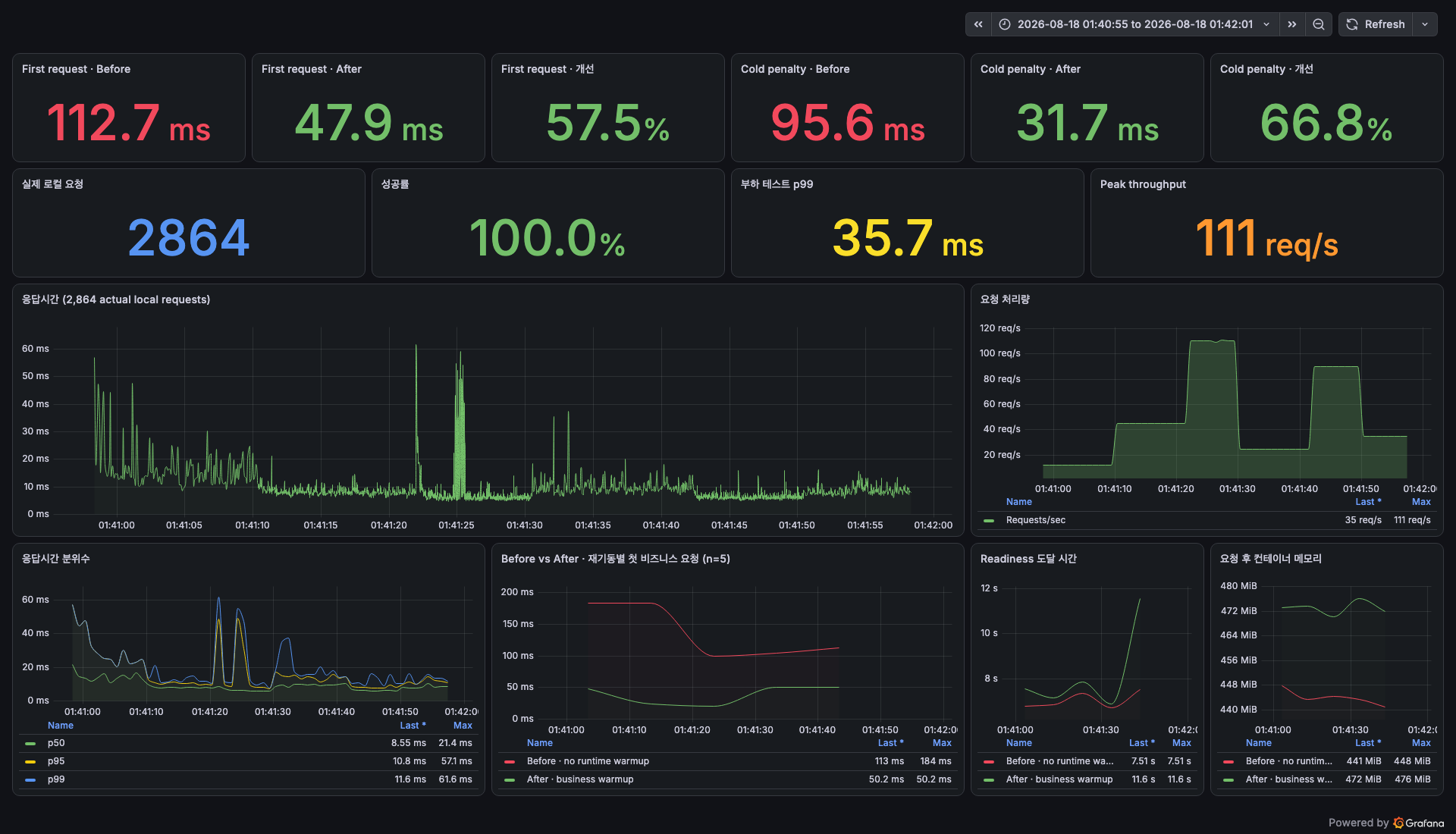
Task: Shift time range backward with double-left arrows
Action: [978, 24]
